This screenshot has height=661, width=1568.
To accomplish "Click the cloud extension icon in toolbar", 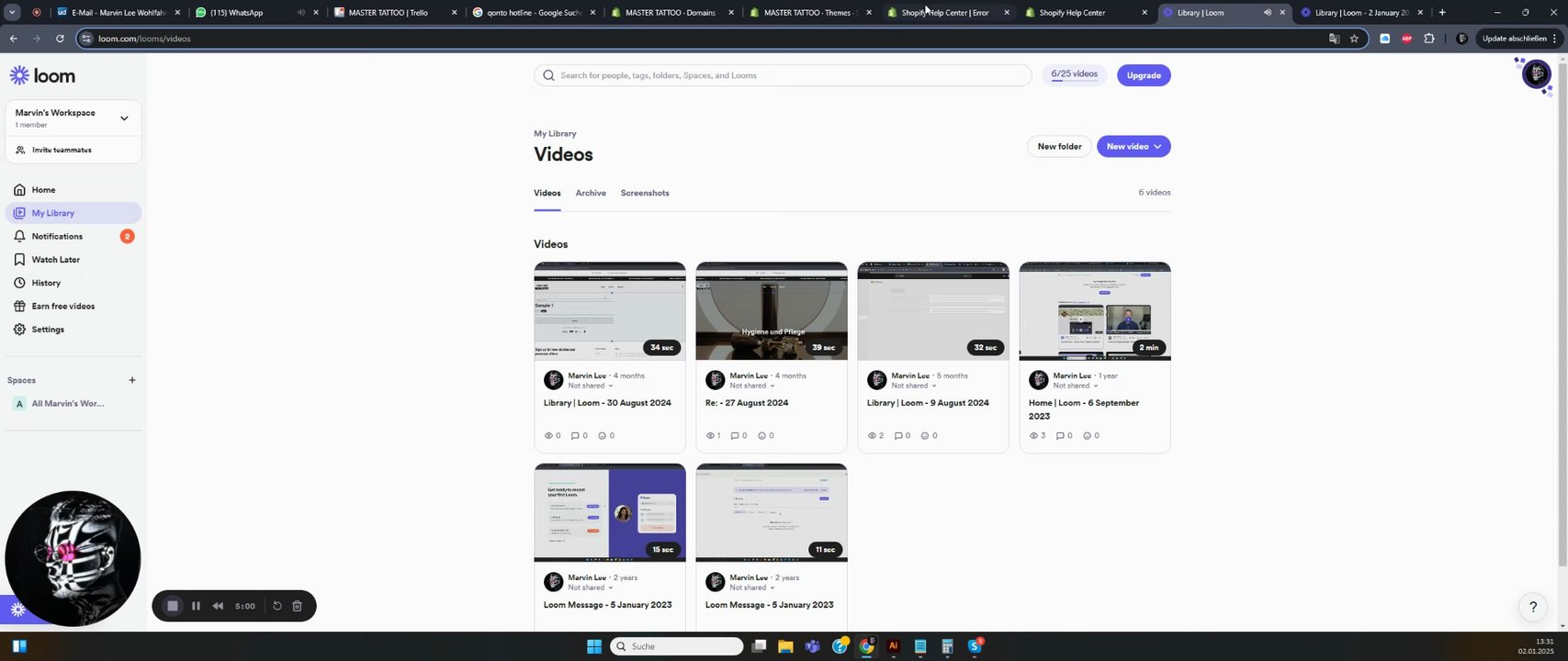I will pyautogui.click(x=1384, y=39).
